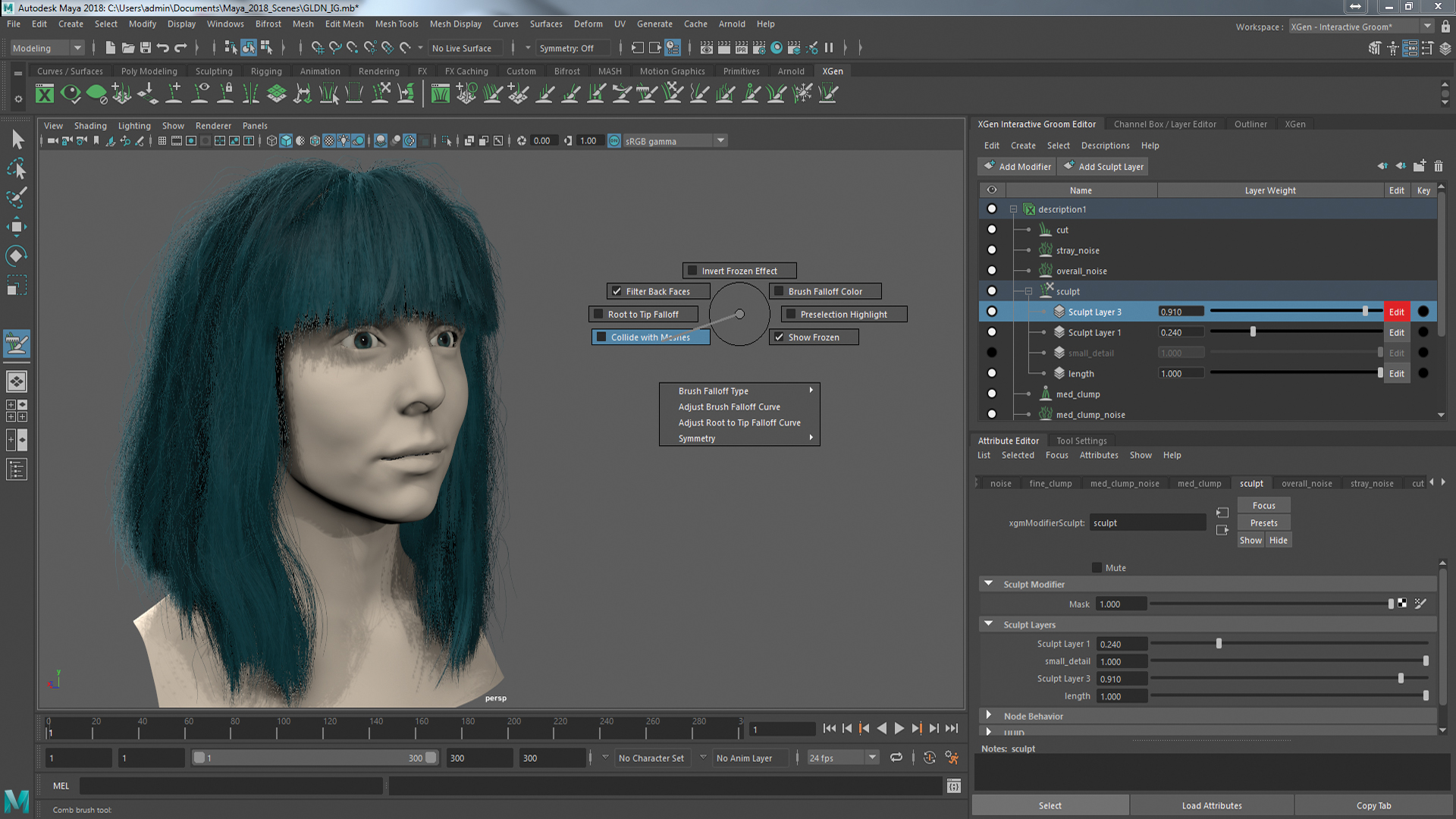Click the Sculpting workspace tab

(213, 71)
